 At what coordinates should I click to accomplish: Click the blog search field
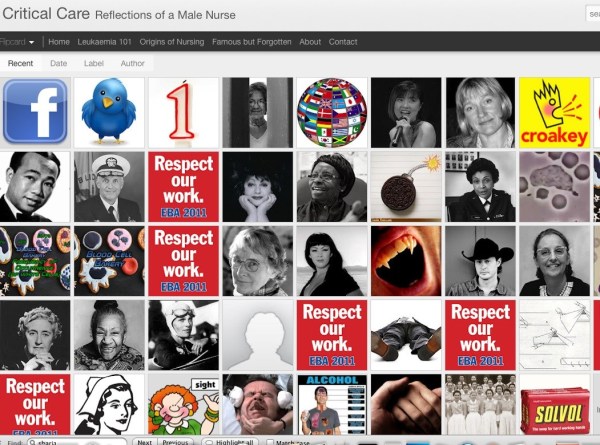coord(590,15)
